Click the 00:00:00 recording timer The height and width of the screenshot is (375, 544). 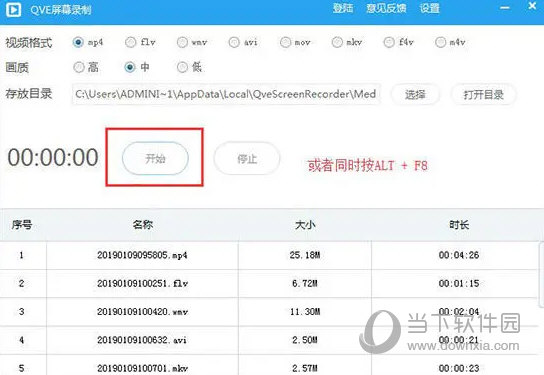pos(53,157)
